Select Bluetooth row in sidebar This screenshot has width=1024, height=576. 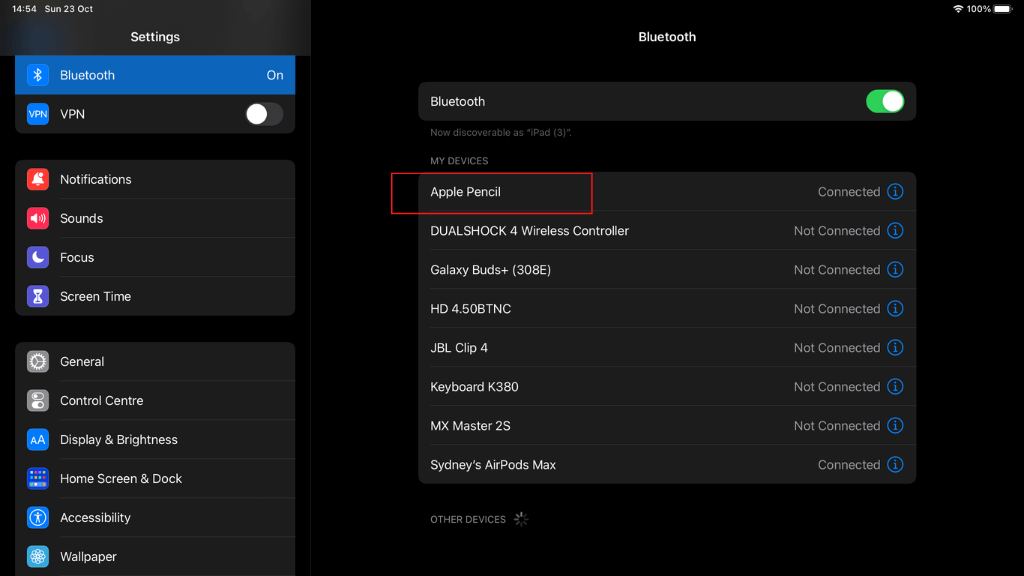tap(155, 75)
